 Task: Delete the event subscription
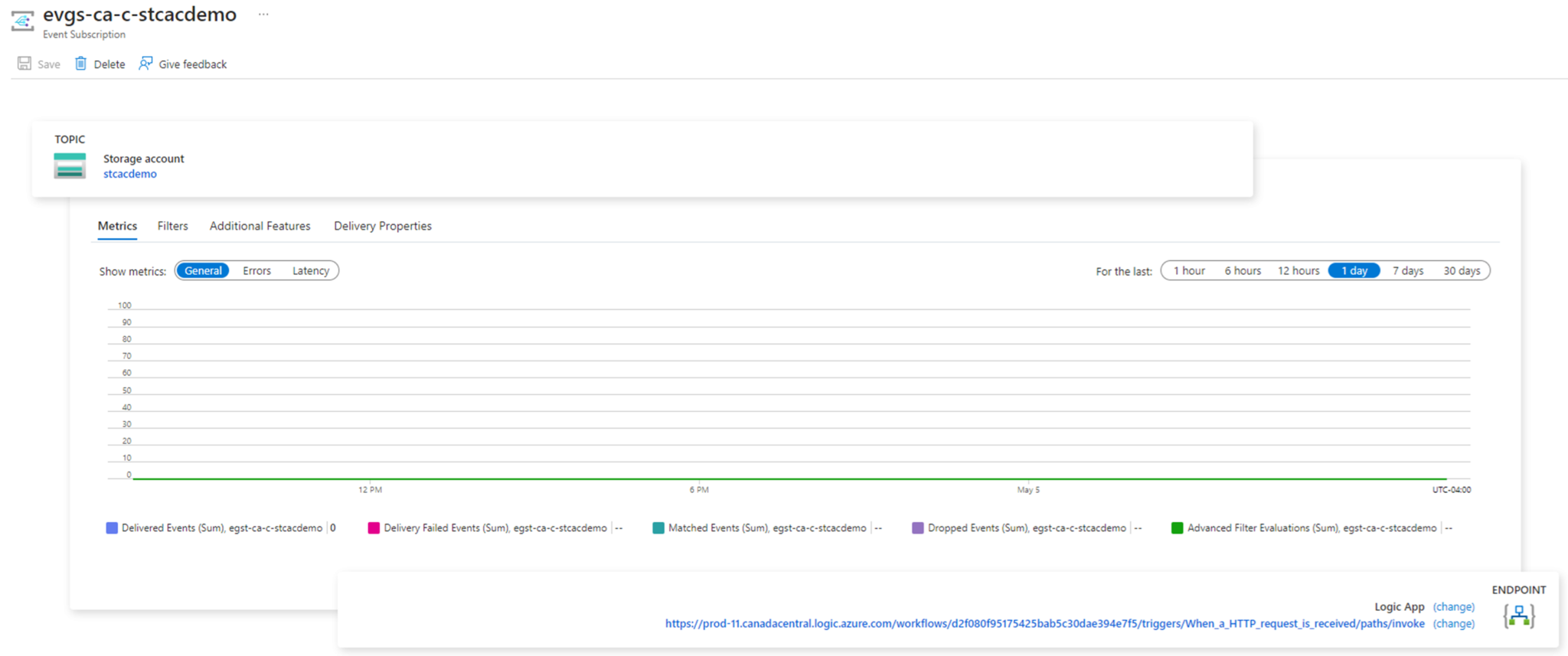click(x=100, y=64)
